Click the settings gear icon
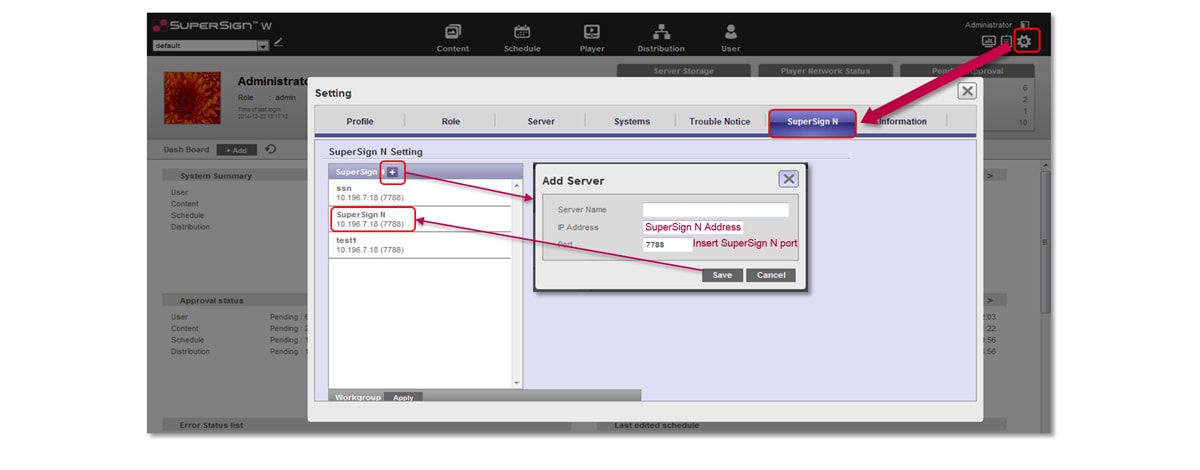Viewport: 1200px width, 470px height. (1025, 41)
